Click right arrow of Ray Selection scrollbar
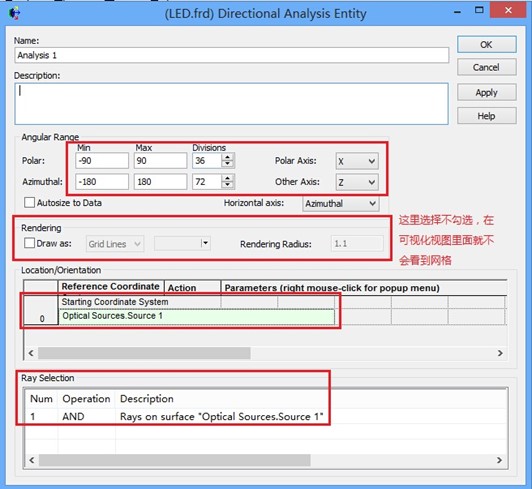The image size is (532, 489). pyautogui.click(x=499, y=460)
